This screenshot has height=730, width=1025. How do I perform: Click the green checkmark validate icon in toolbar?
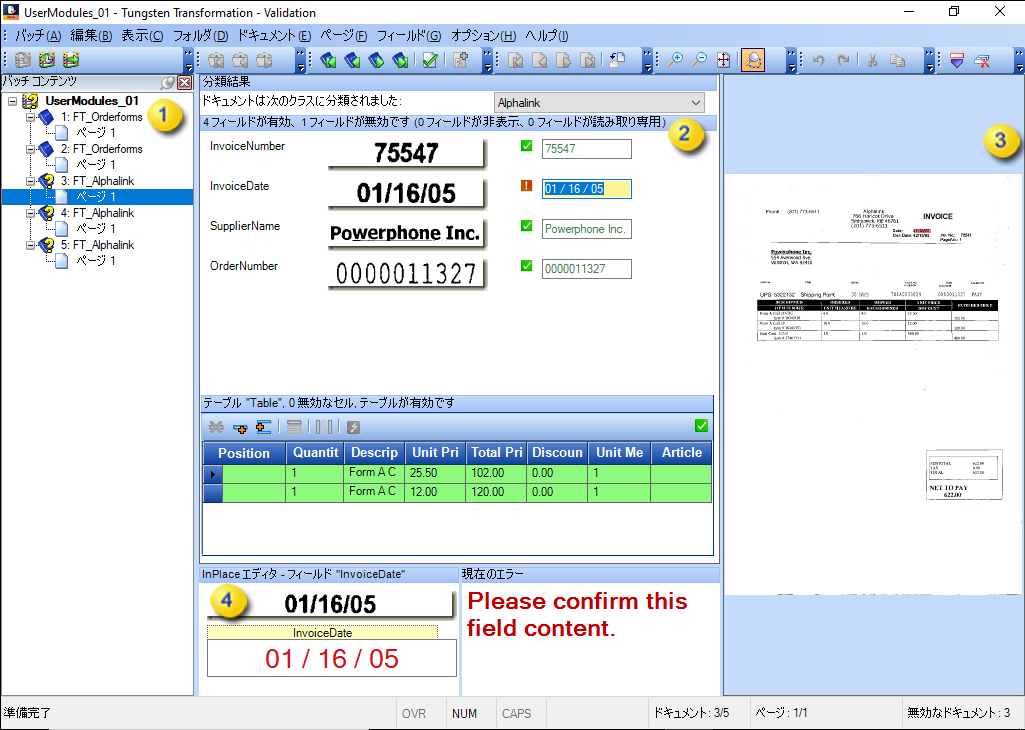[428, 59]
